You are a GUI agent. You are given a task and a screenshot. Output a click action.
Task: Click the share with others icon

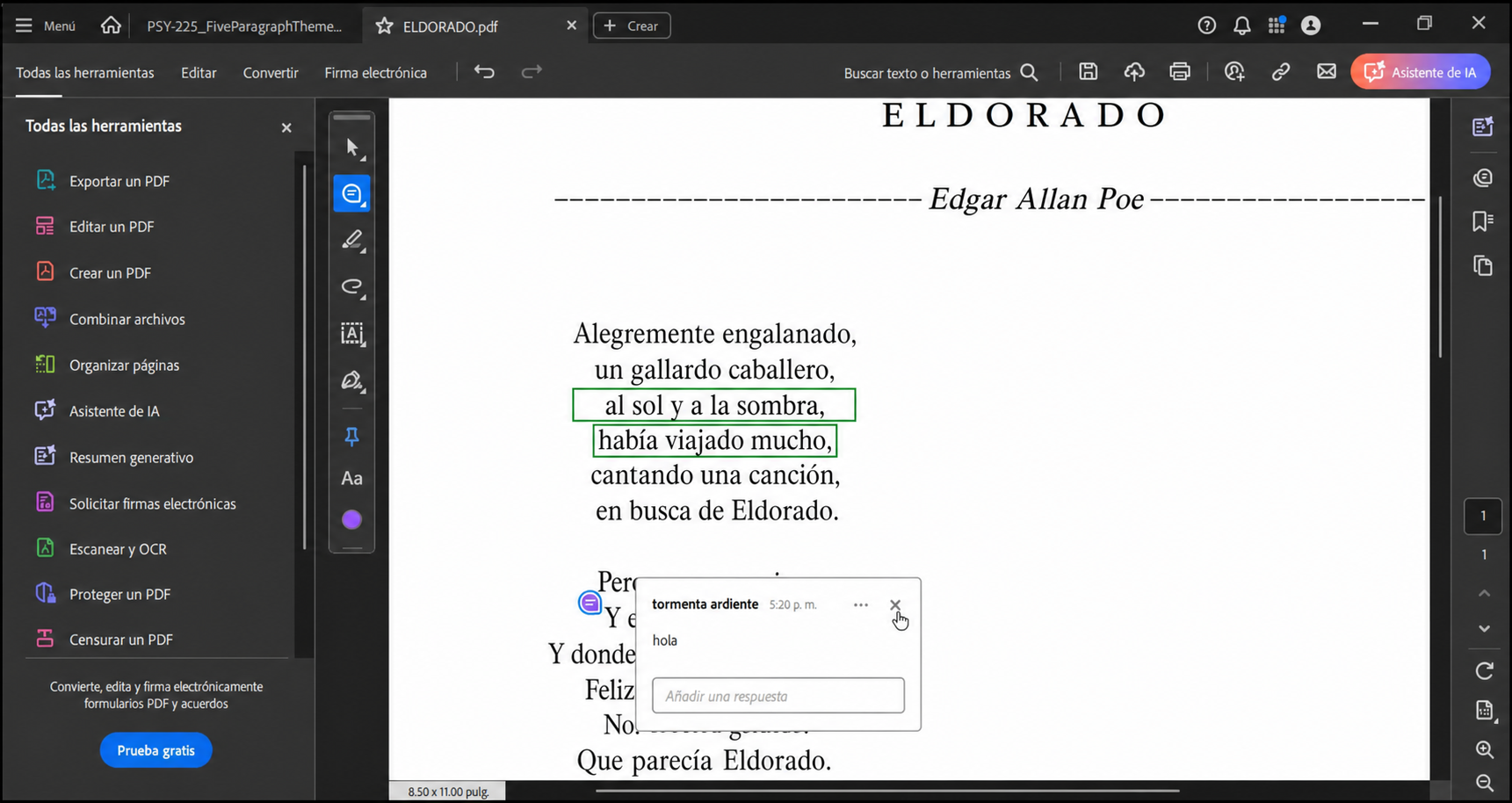click(x=1234, y=72)
